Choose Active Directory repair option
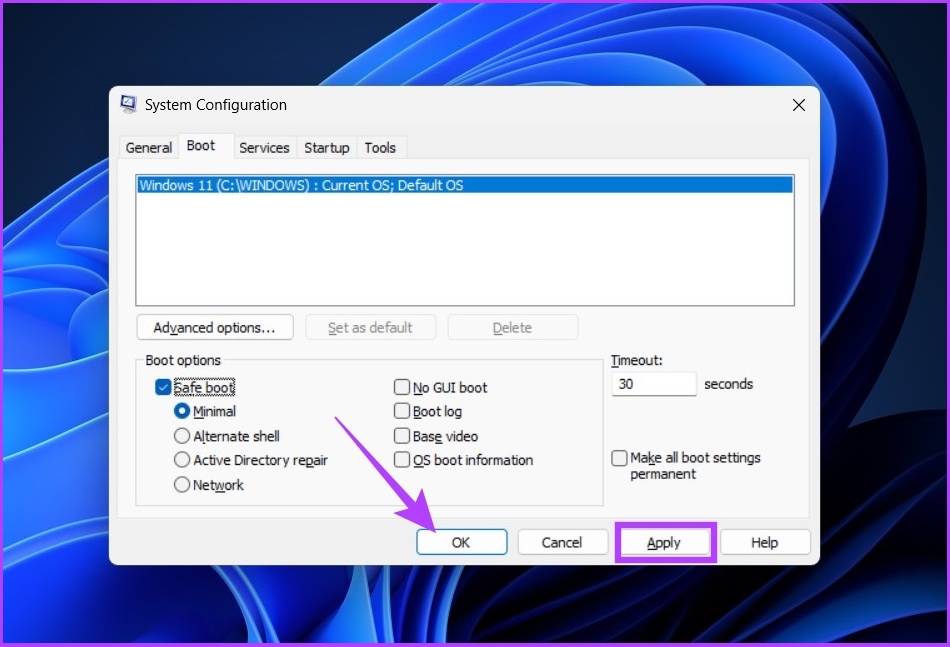Image resolution: width=950 pixels, height=647 pixels. pyautogui.click(x=182, y=460)
